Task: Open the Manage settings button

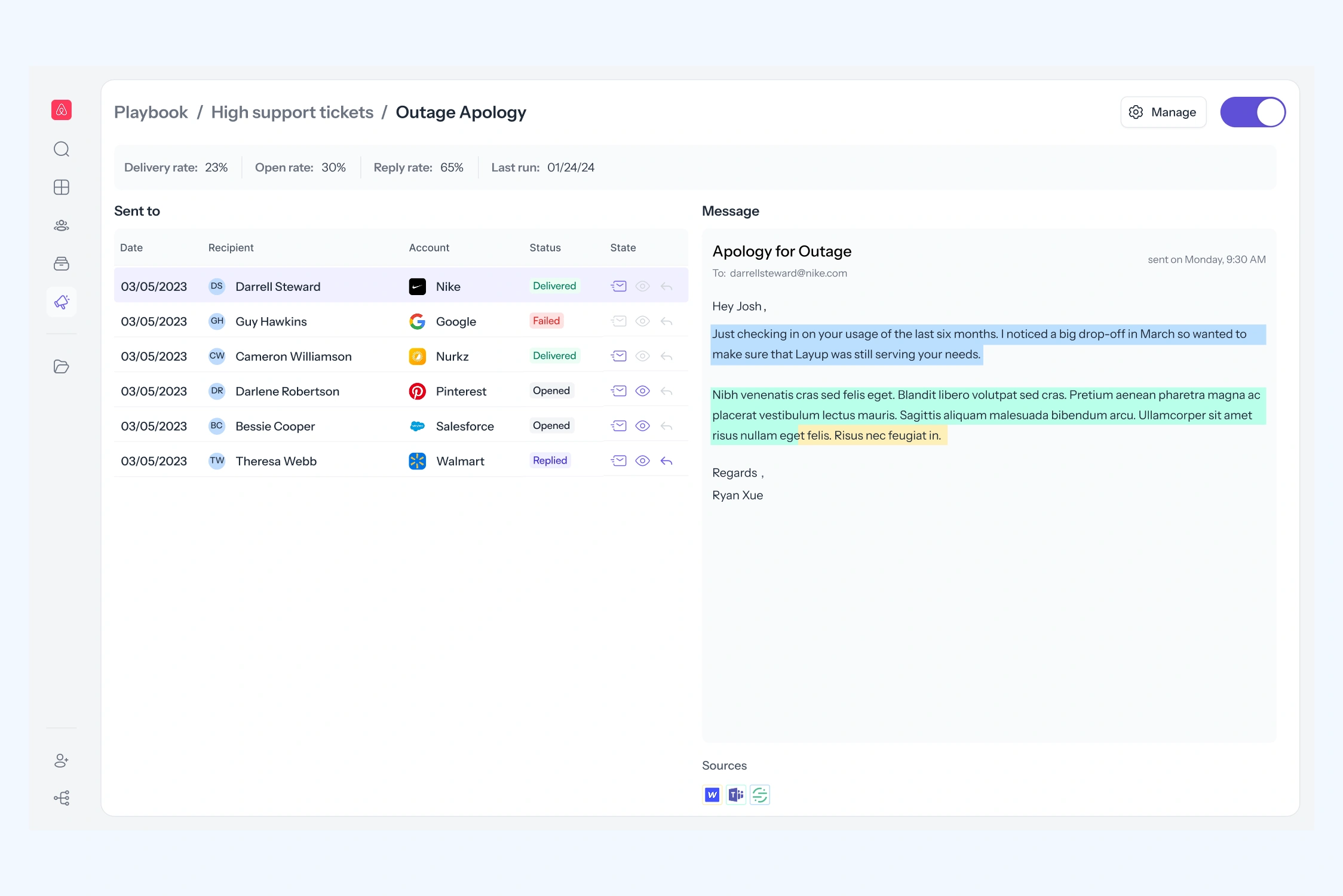Action: (1163, 112)
